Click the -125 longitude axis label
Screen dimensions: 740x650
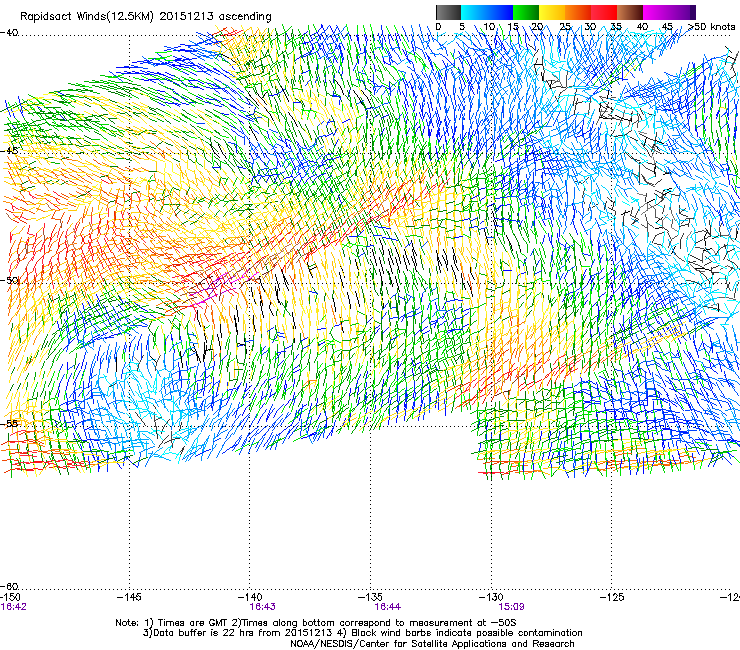(612, 597)
